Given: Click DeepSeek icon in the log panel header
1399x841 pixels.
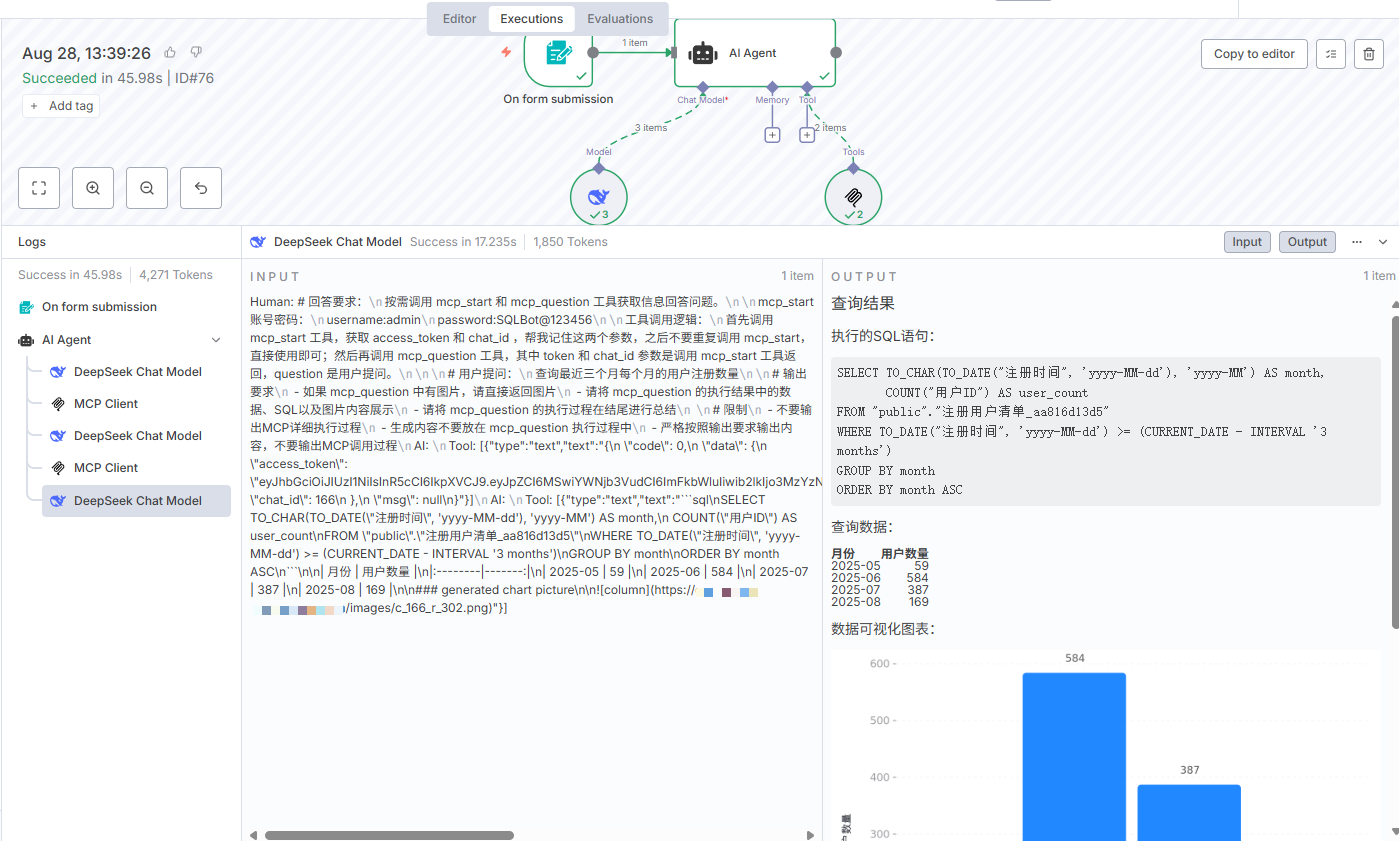Looking at the screenshot, I should pyautogui.click(x=258, y=242).
